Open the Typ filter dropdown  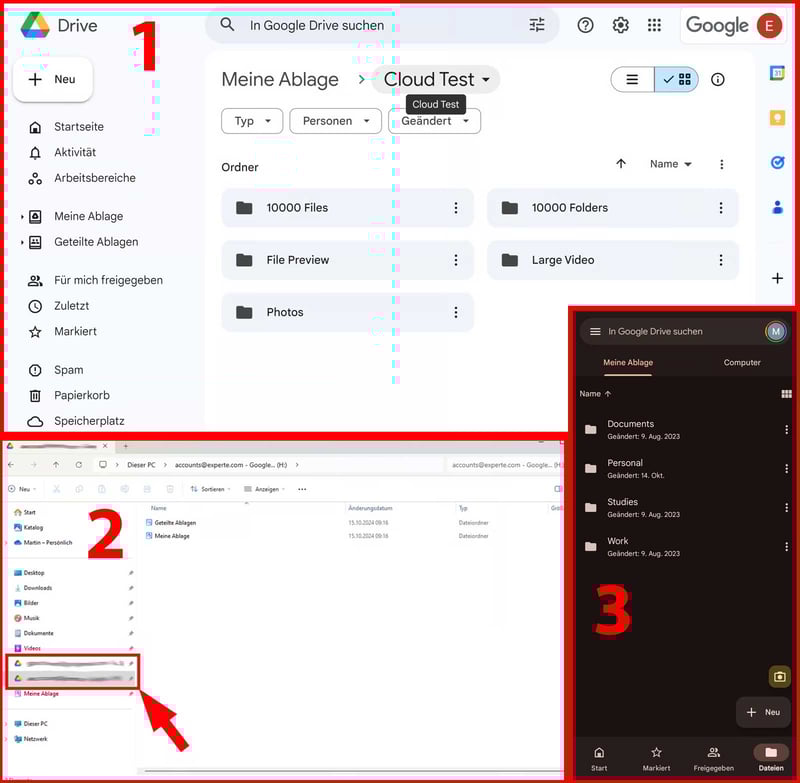pos(251,121)
